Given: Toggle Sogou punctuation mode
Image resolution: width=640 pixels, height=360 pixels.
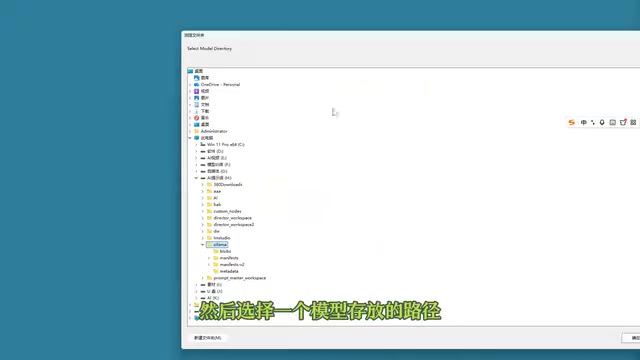Looking at the screenshot, I should click(x=593, y=122).
